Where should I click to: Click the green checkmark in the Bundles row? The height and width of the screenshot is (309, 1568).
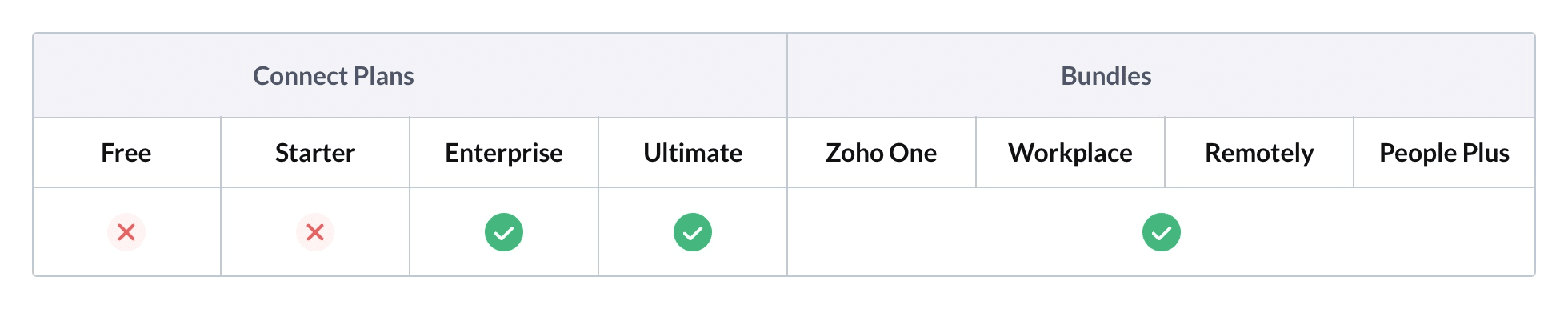[x=1162, y=232]
